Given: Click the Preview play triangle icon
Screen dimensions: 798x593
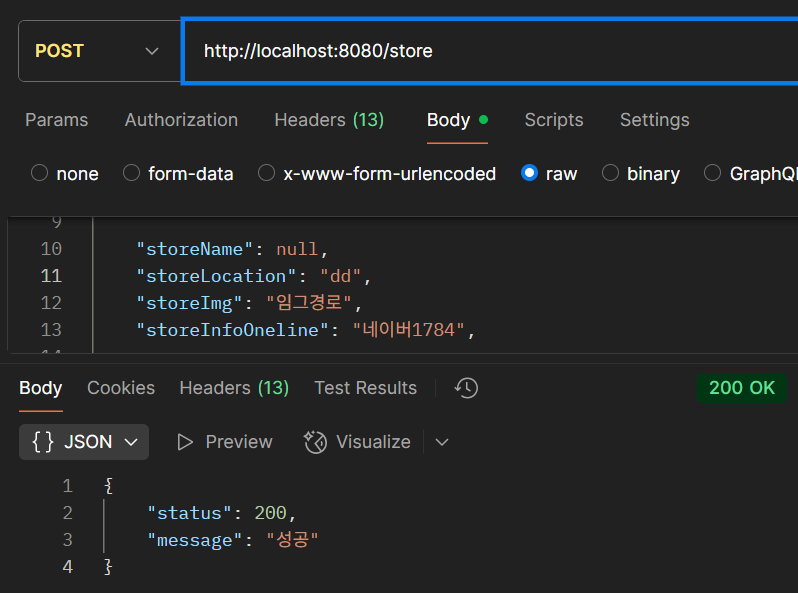Looking at the screenshot, I should point(185,442).
